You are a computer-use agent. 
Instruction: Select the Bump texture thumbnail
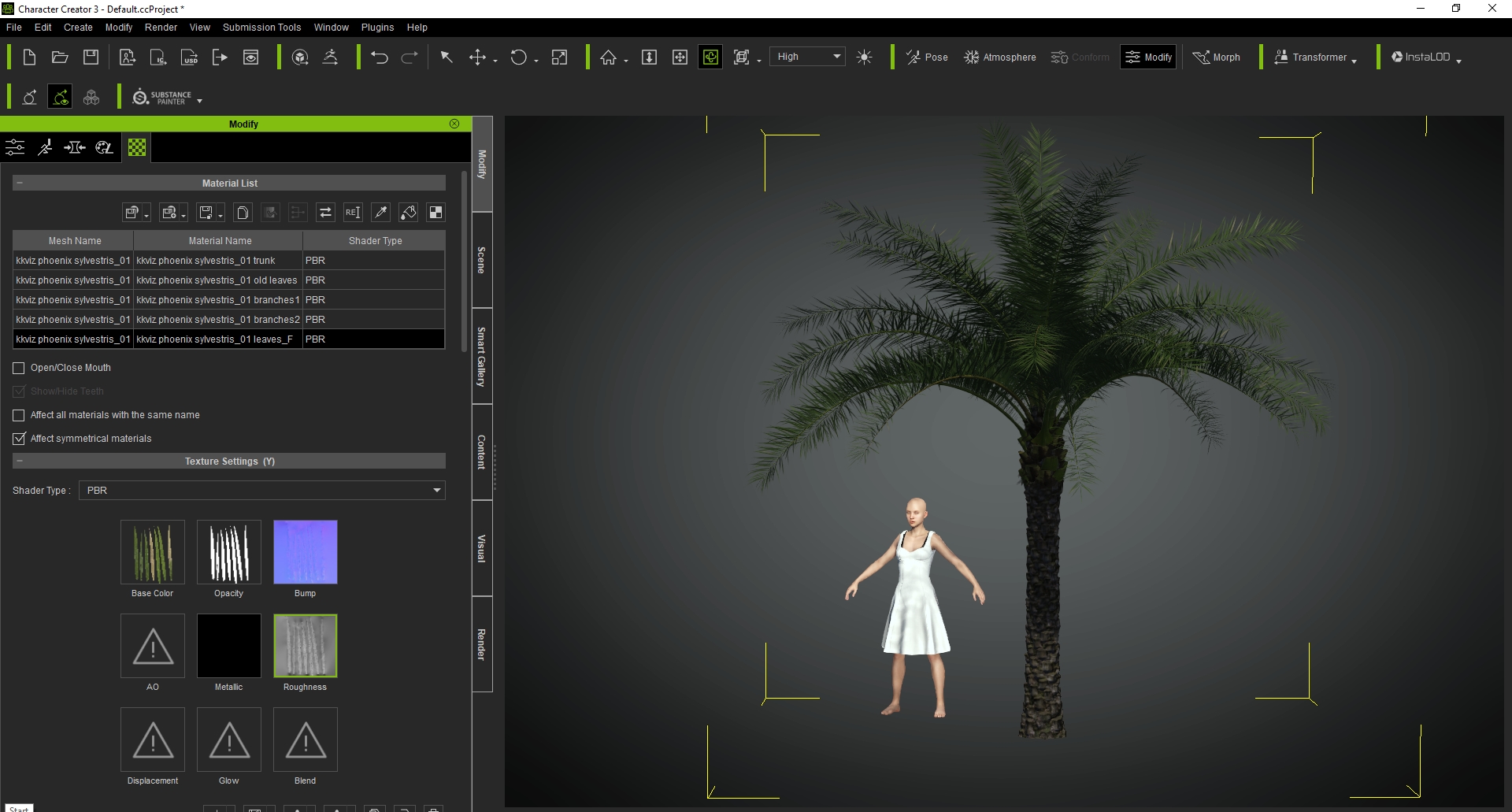306,552
